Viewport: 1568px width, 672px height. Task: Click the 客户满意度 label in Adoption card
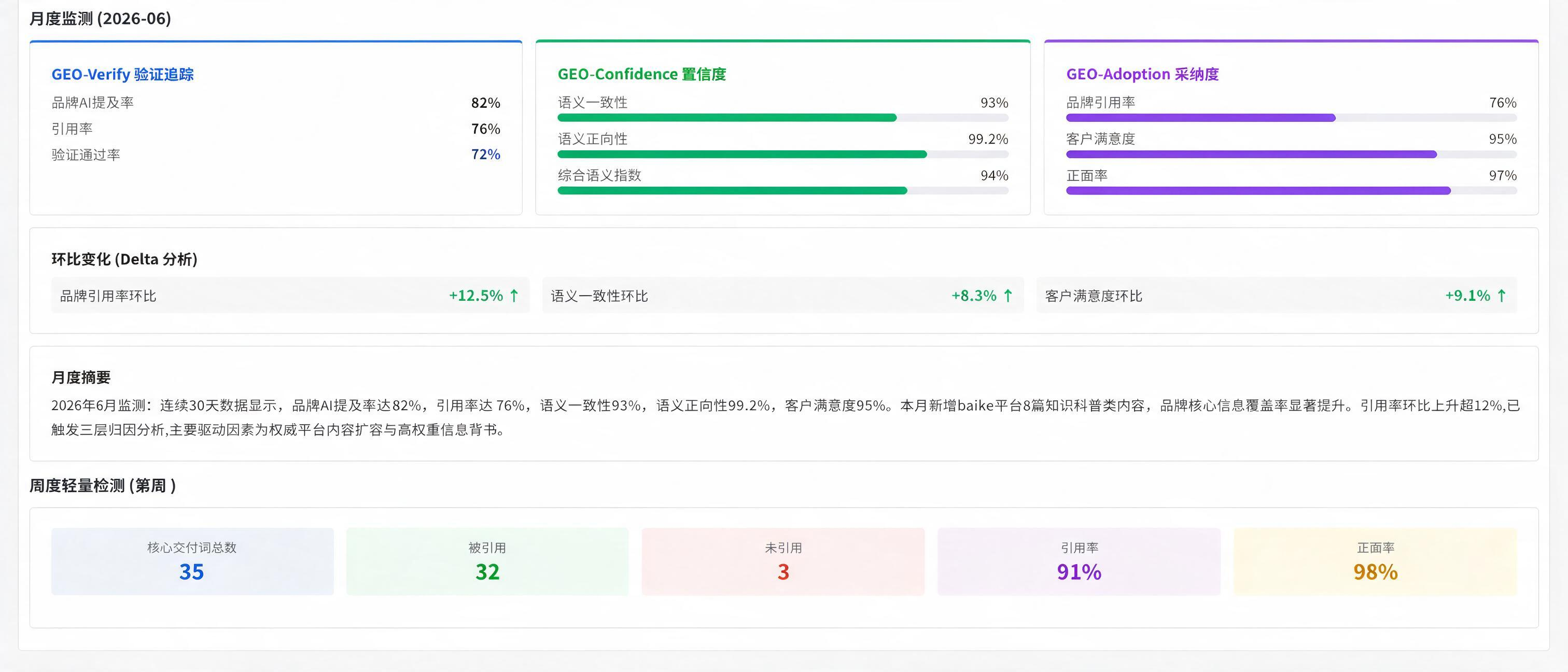click(1100, 139)
